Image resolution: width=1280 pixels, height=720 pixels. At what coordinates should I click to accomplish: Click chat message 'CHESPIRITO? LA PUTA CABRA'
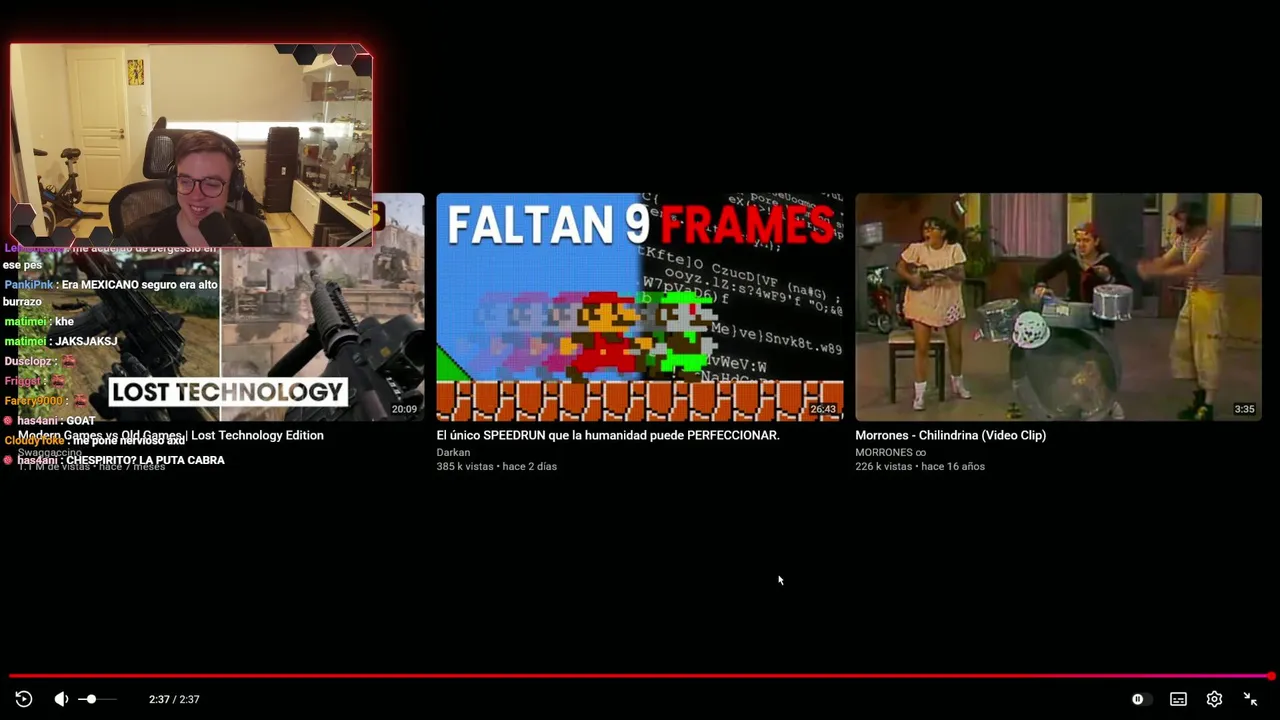click(145, 460)
